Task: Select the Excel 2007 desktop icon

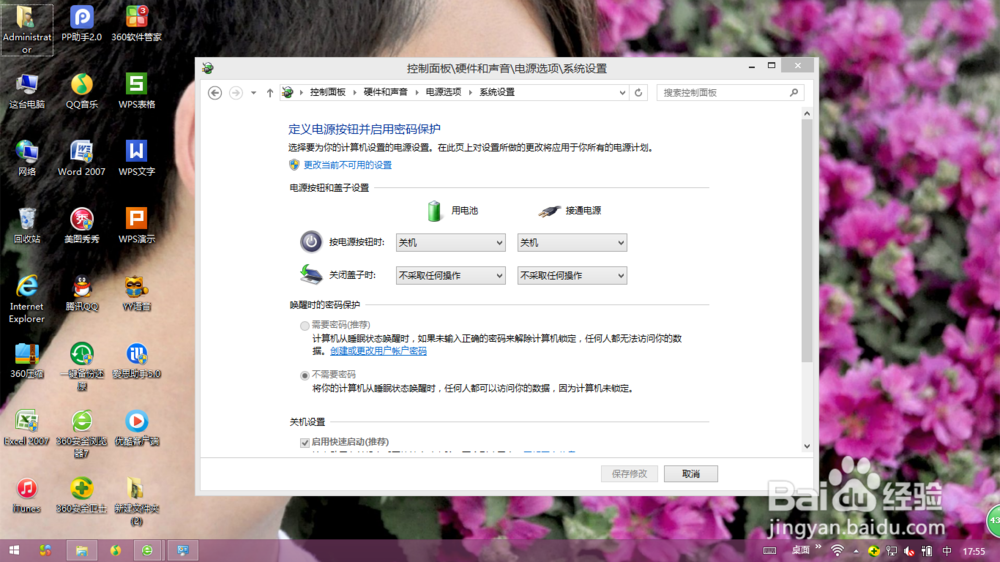Action: coord(27,427)
